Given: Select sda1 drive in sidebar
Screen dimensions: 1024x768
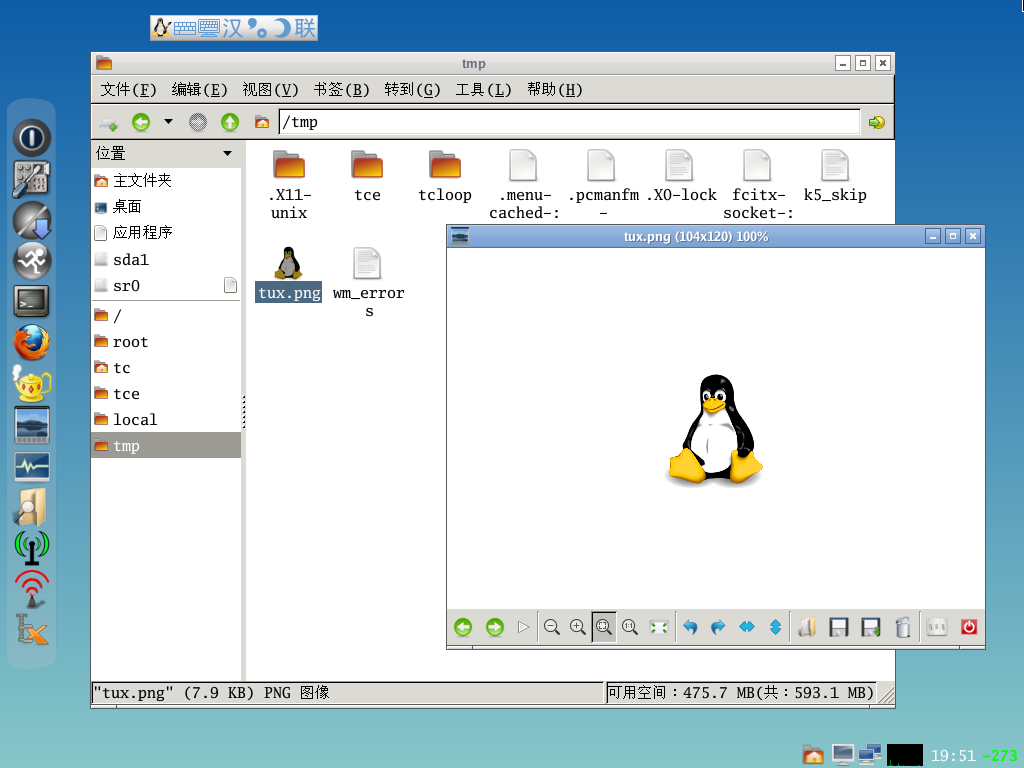Looking at the screenshot, I should tap(166, 260).
